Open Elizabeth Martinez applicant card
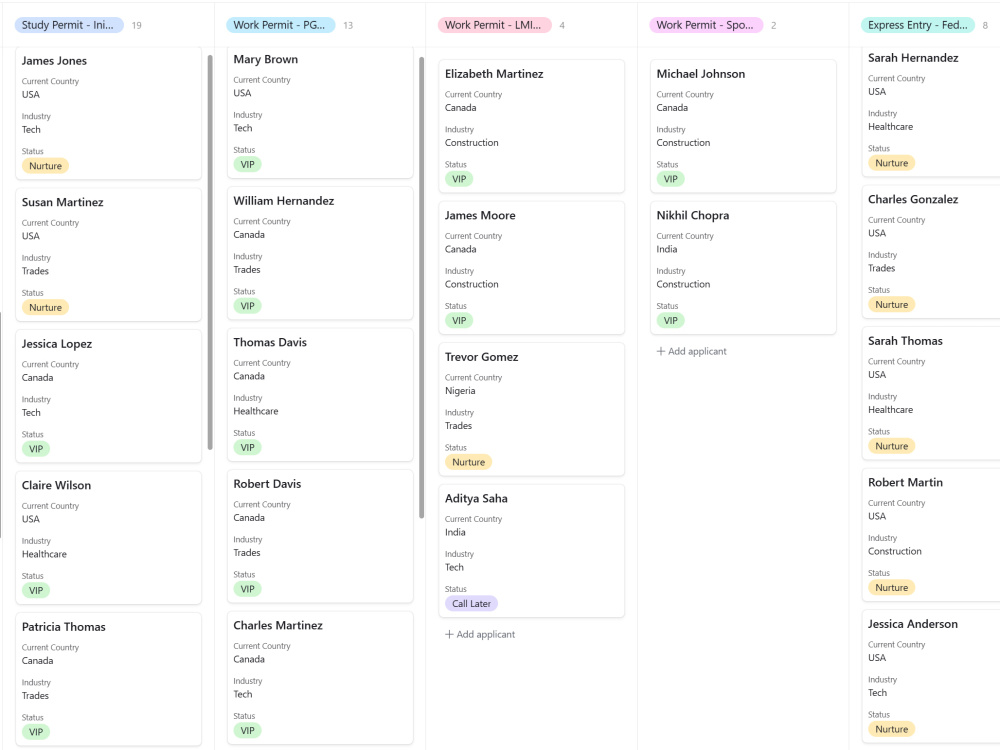This screenshot has width=1000, height=750. (x=531, y=126)
